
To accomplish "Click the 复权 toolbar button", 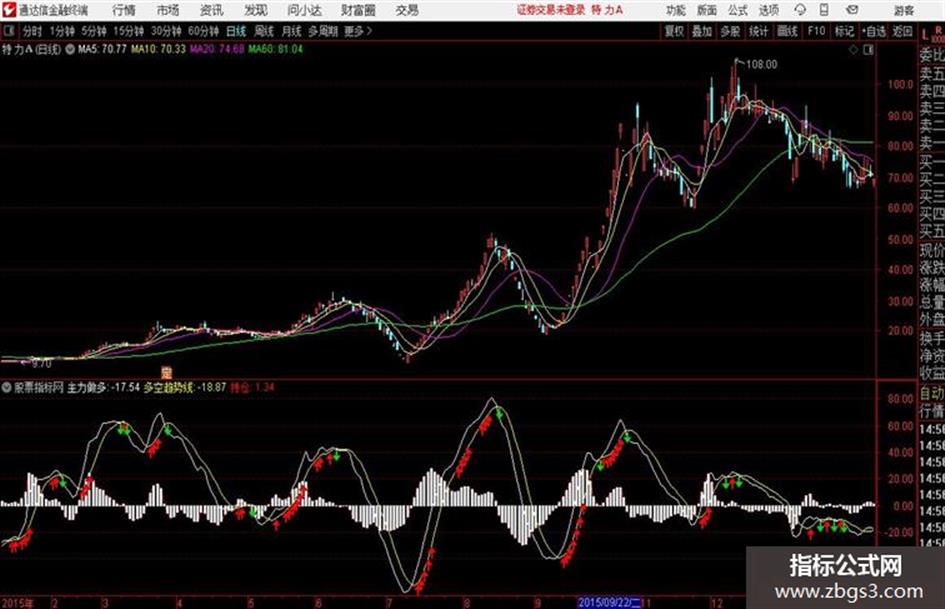I will [674, 31].
